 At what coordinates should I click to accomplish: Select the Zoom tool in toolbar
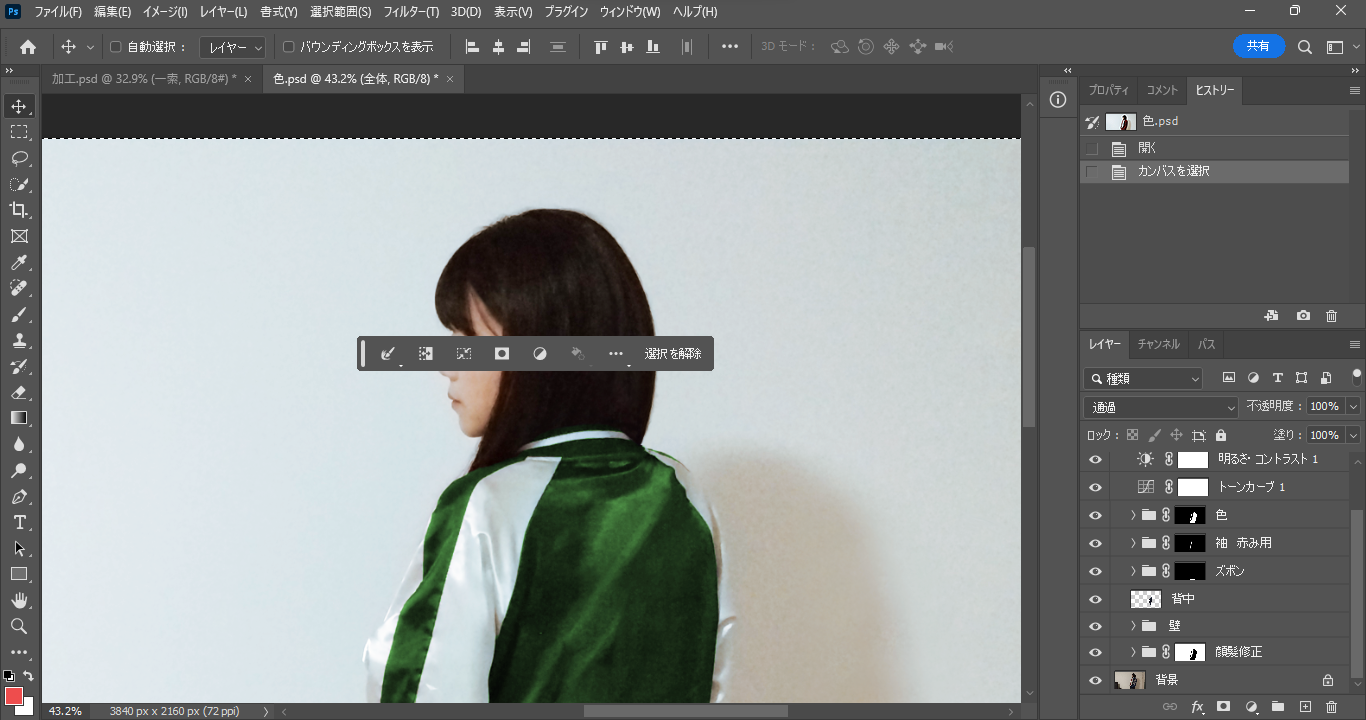(x=19, y=626)
